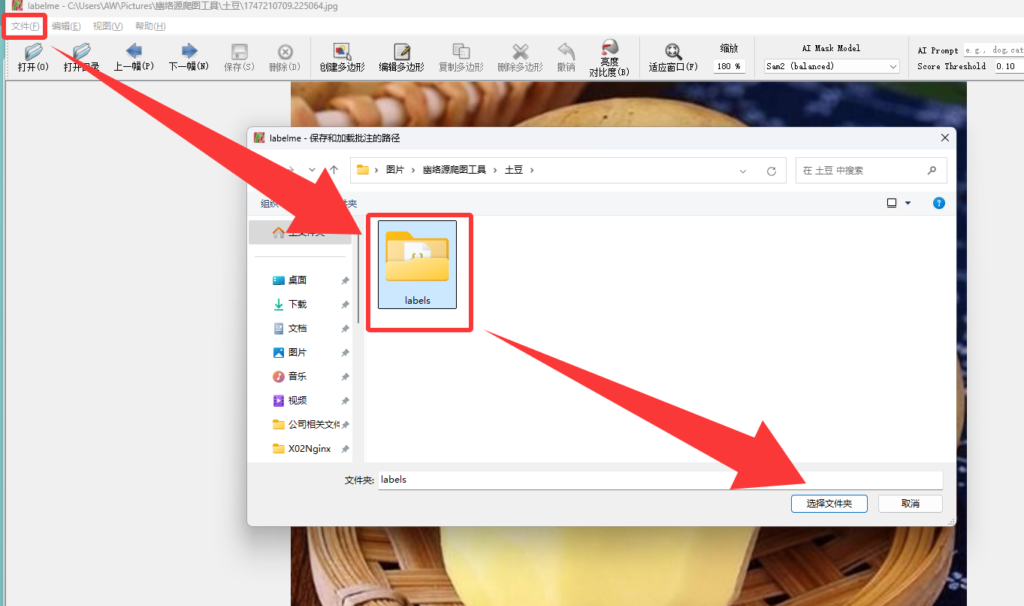Viewport: 1024px width, 606px height.
Task: Select the labels folder thumbnail
Action: pos(417,264)
